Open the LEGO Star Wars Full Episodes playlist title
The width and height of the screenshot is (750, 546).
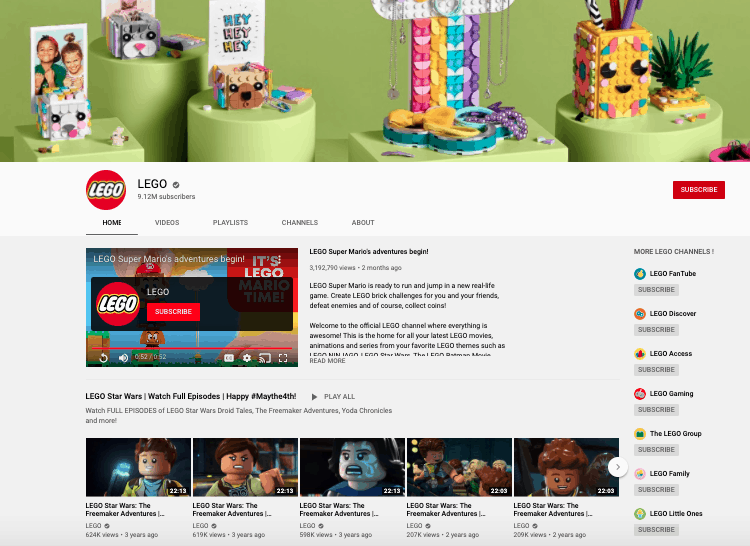[x=191, y=396]
